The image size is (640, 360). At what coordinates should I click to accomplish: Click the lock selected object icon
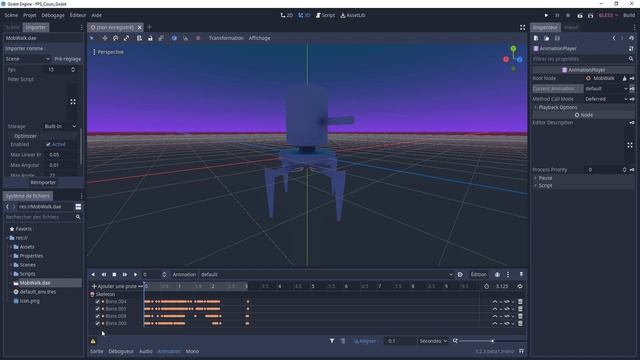(x=150, y=38)
